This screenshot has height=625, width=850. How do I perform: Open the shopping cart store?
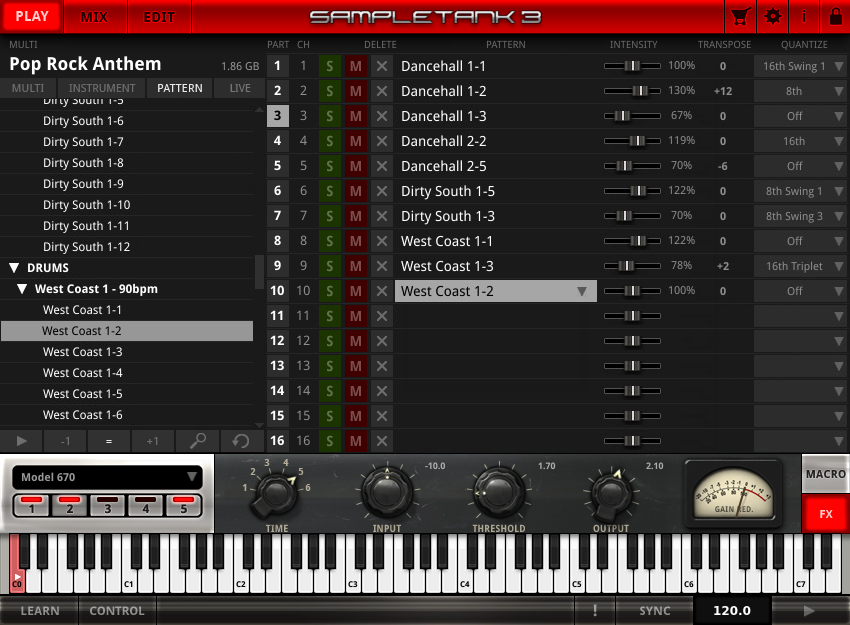(740, 16)
